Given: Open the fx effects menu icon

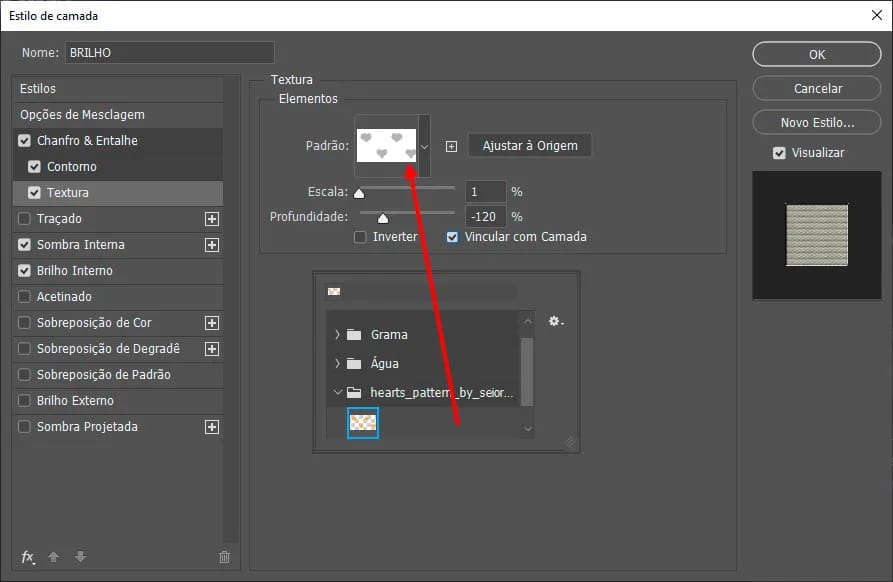Looking at the screenshot, I should click(x=28, y=557).
